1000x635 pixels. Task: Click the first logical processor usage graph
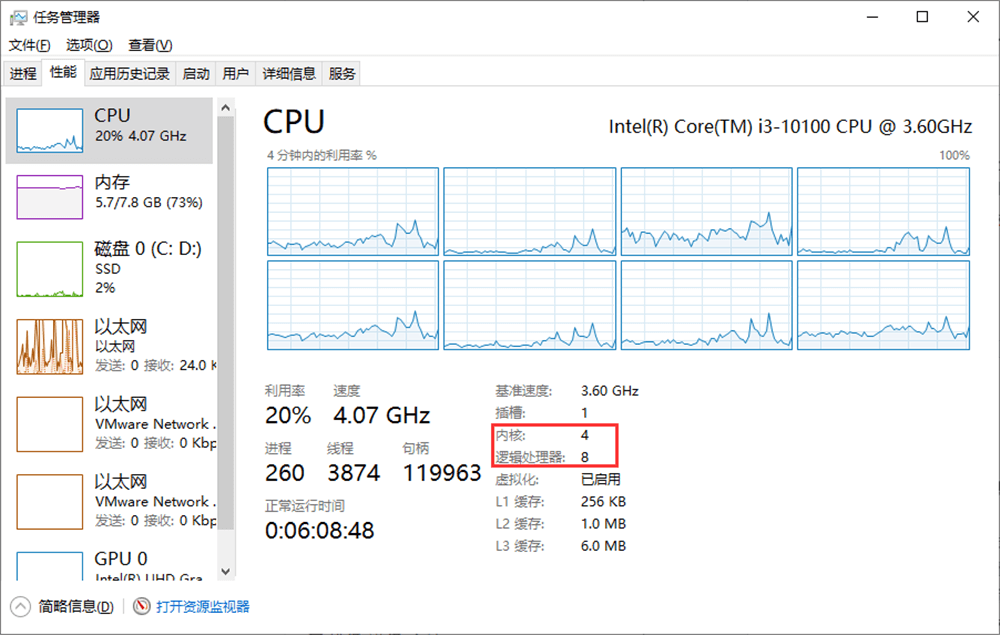coord(353,212)
